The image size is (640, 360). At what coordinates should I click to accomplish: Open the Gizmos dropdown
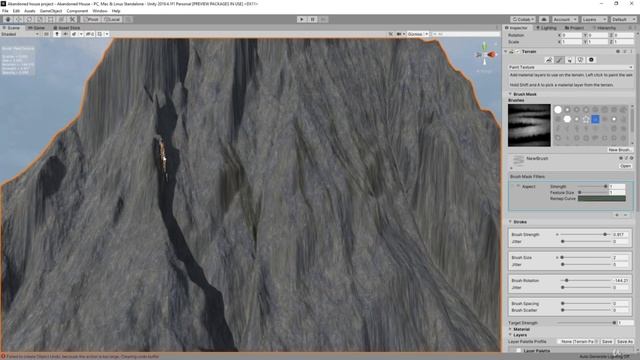418,34
